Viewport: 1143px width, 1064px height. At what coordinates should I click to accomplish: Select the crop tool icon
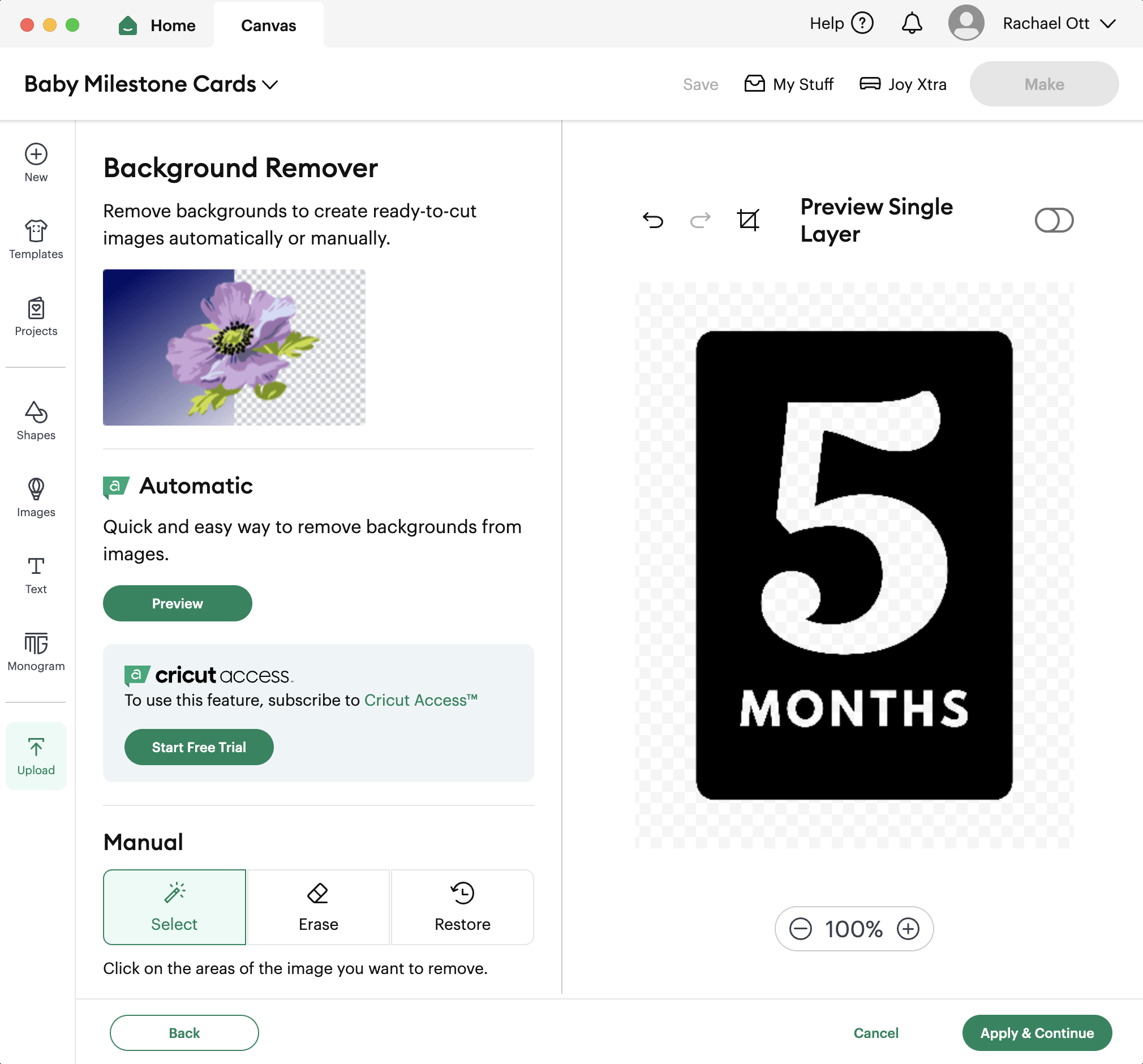(748, 220)
